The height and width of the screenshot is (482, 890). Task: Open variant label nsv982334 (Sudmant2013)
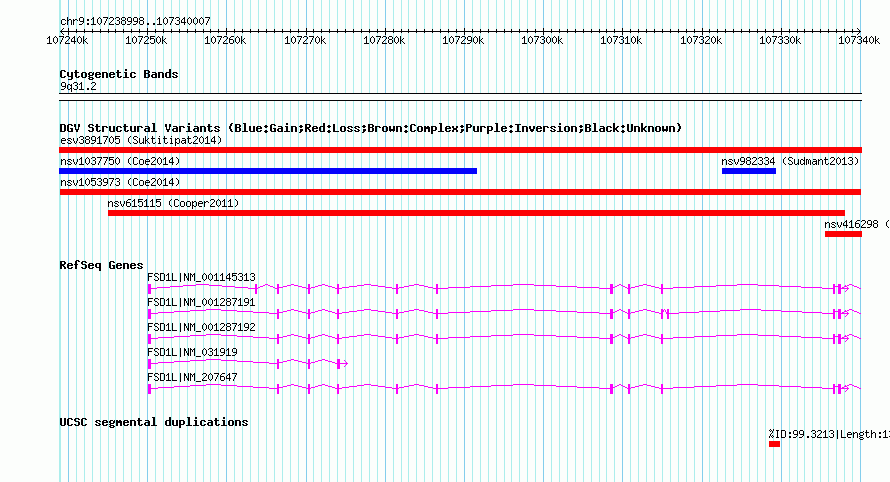click(x=790, y=161)
